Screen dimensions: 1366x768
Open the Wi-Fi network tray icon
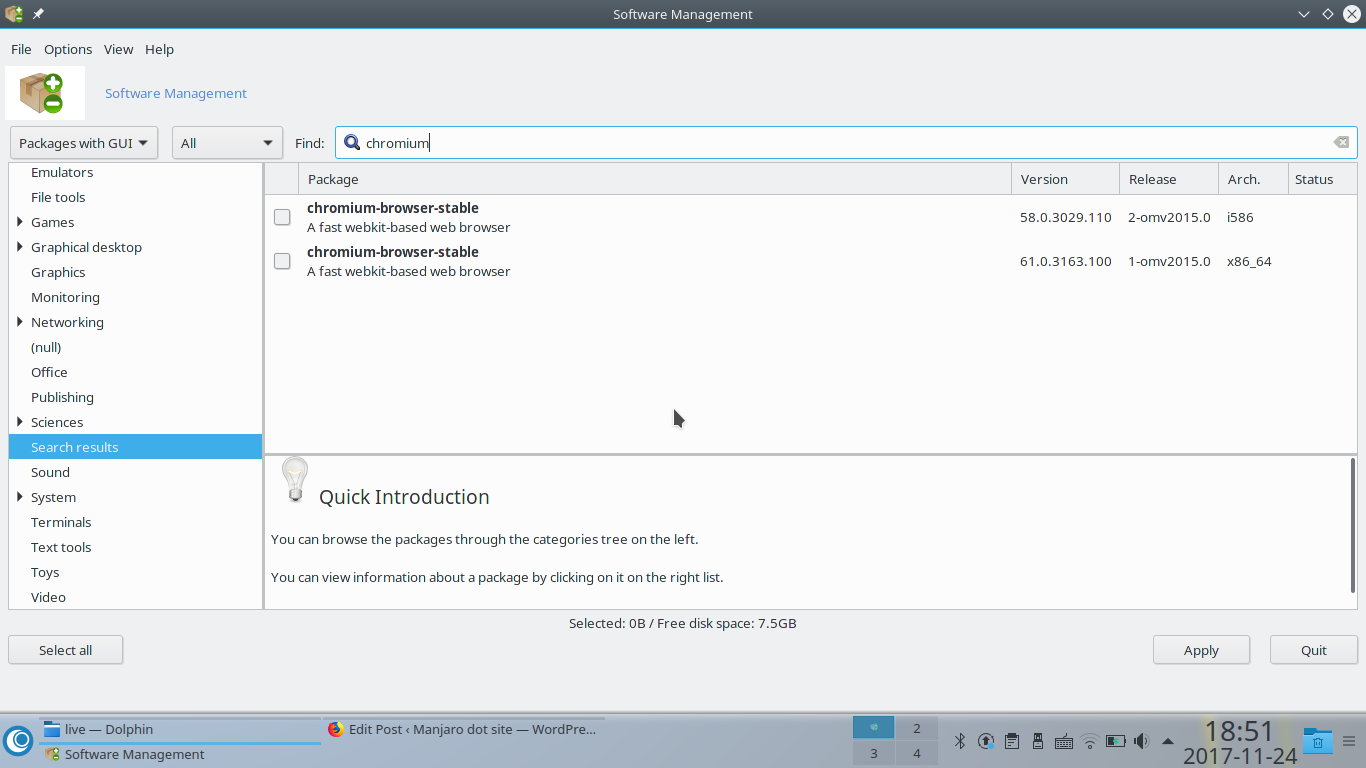1090,741
